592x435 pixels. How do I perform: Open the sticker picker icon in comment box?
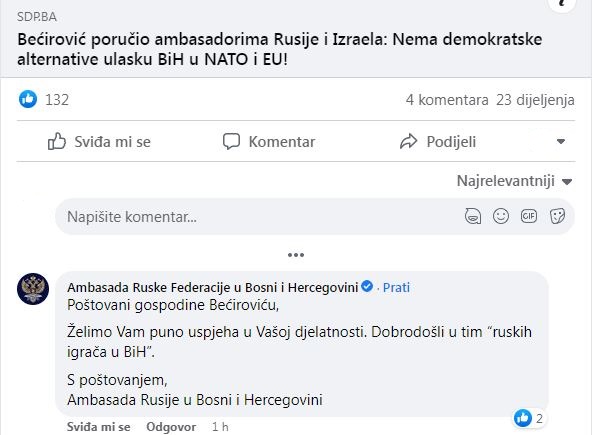(x=557, y=216)
